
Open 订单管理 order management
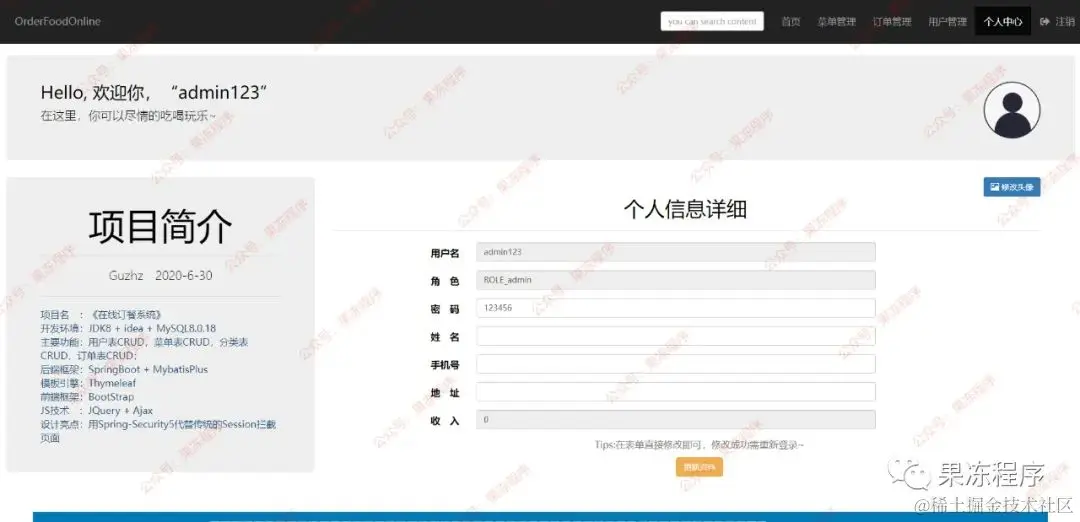(x=892, y=21)
